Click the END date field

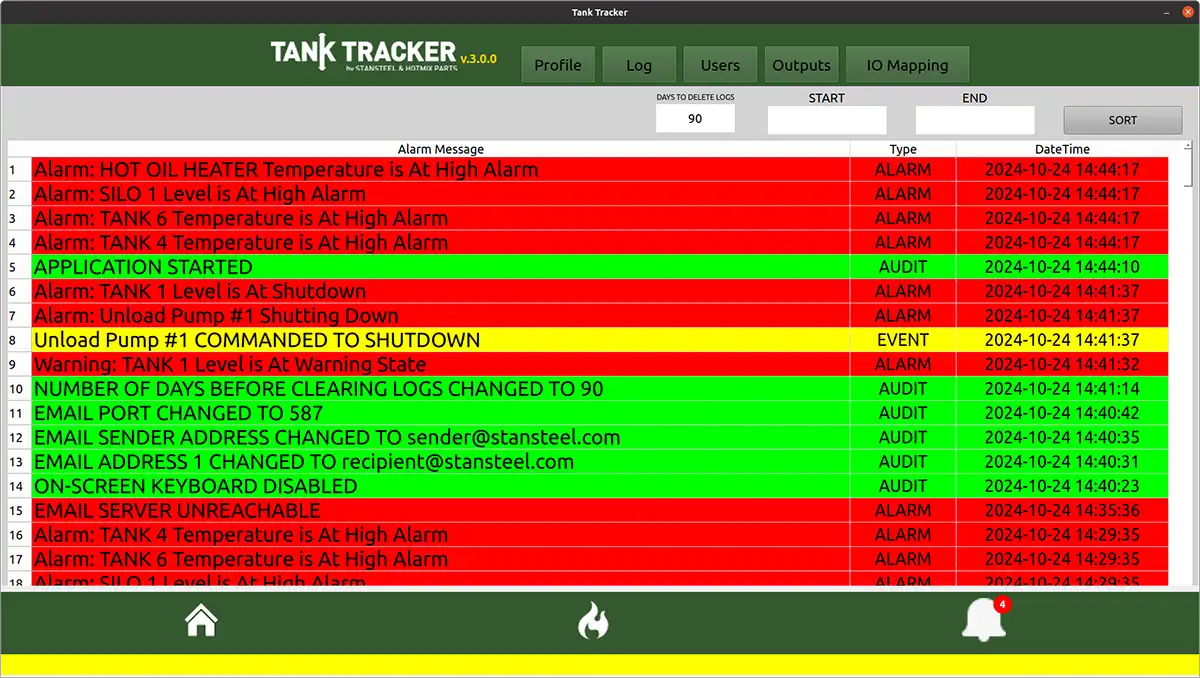(x=975, y=120)
